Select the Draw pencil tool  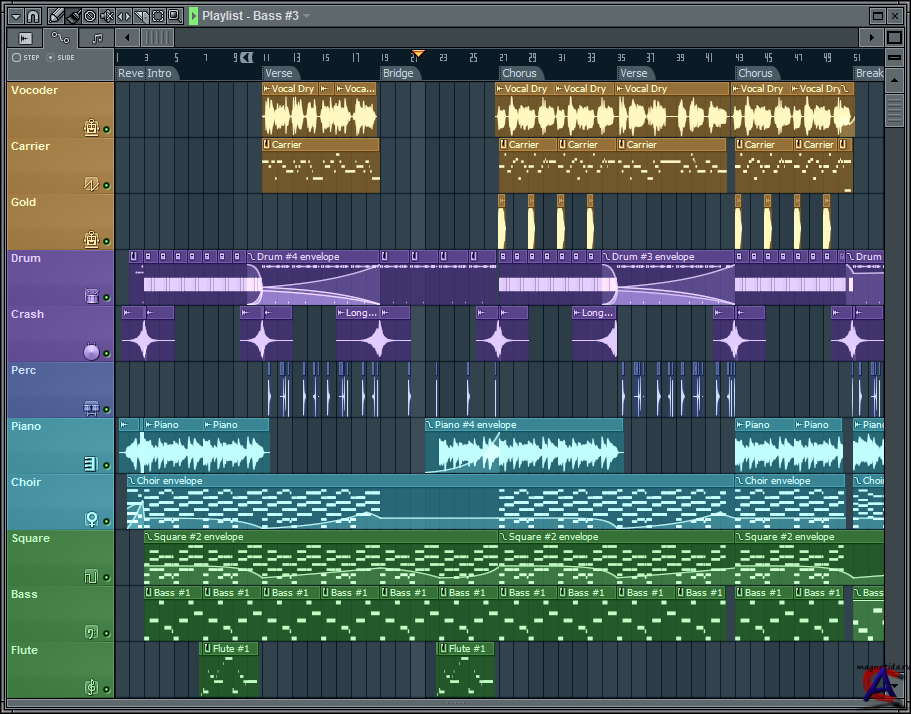point(56,16)
